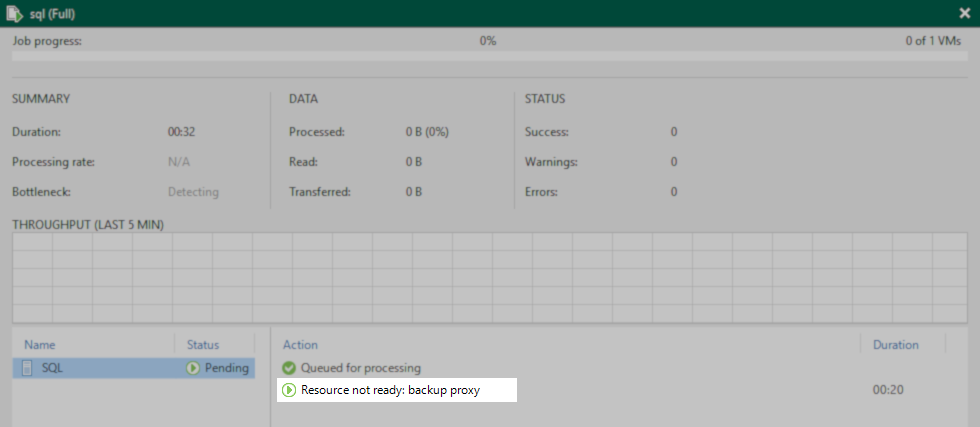The image size is (980, 427).
Task: Click the 'Warnings:' label
Action: coord(551,162)
